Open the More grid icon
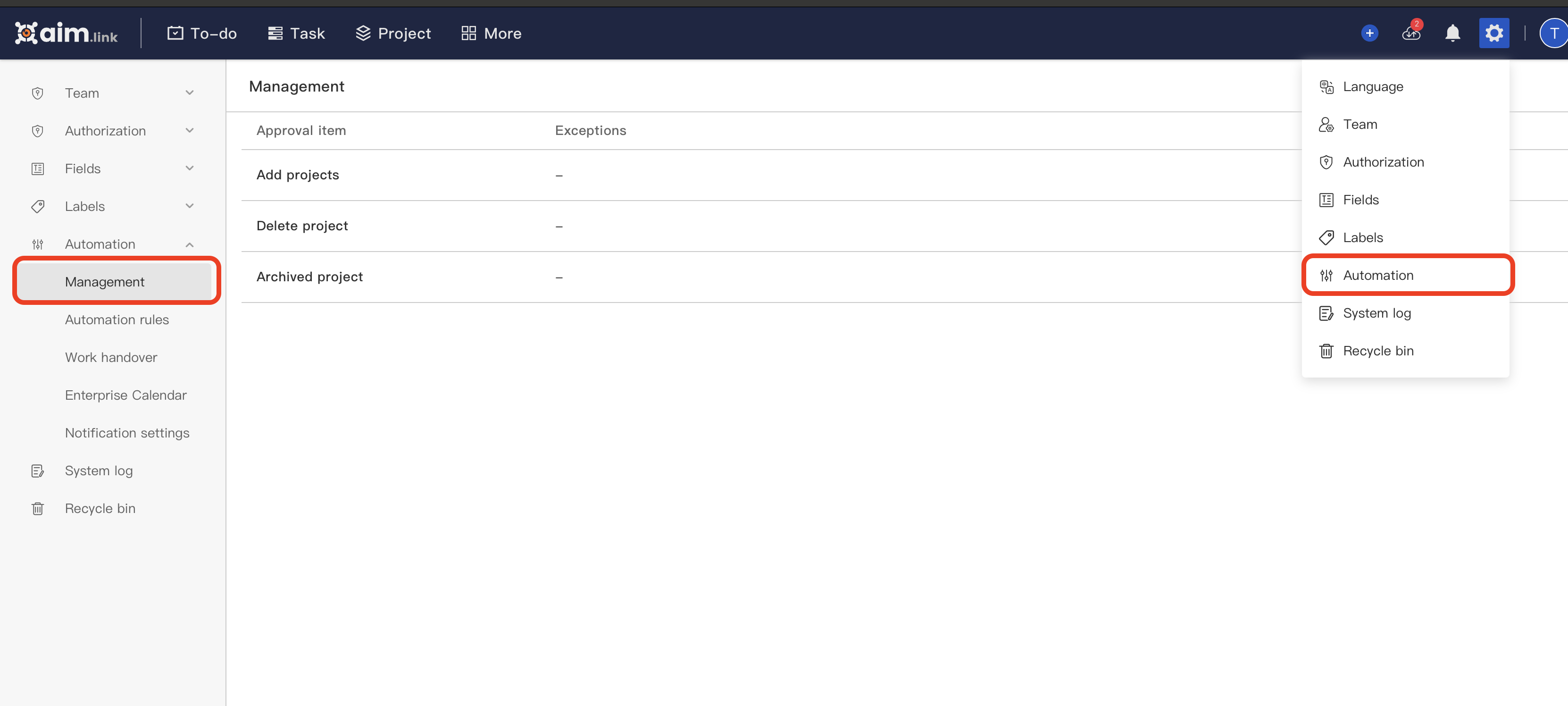Viewport: 1568px width, 706px height. (x=468, y=33)
